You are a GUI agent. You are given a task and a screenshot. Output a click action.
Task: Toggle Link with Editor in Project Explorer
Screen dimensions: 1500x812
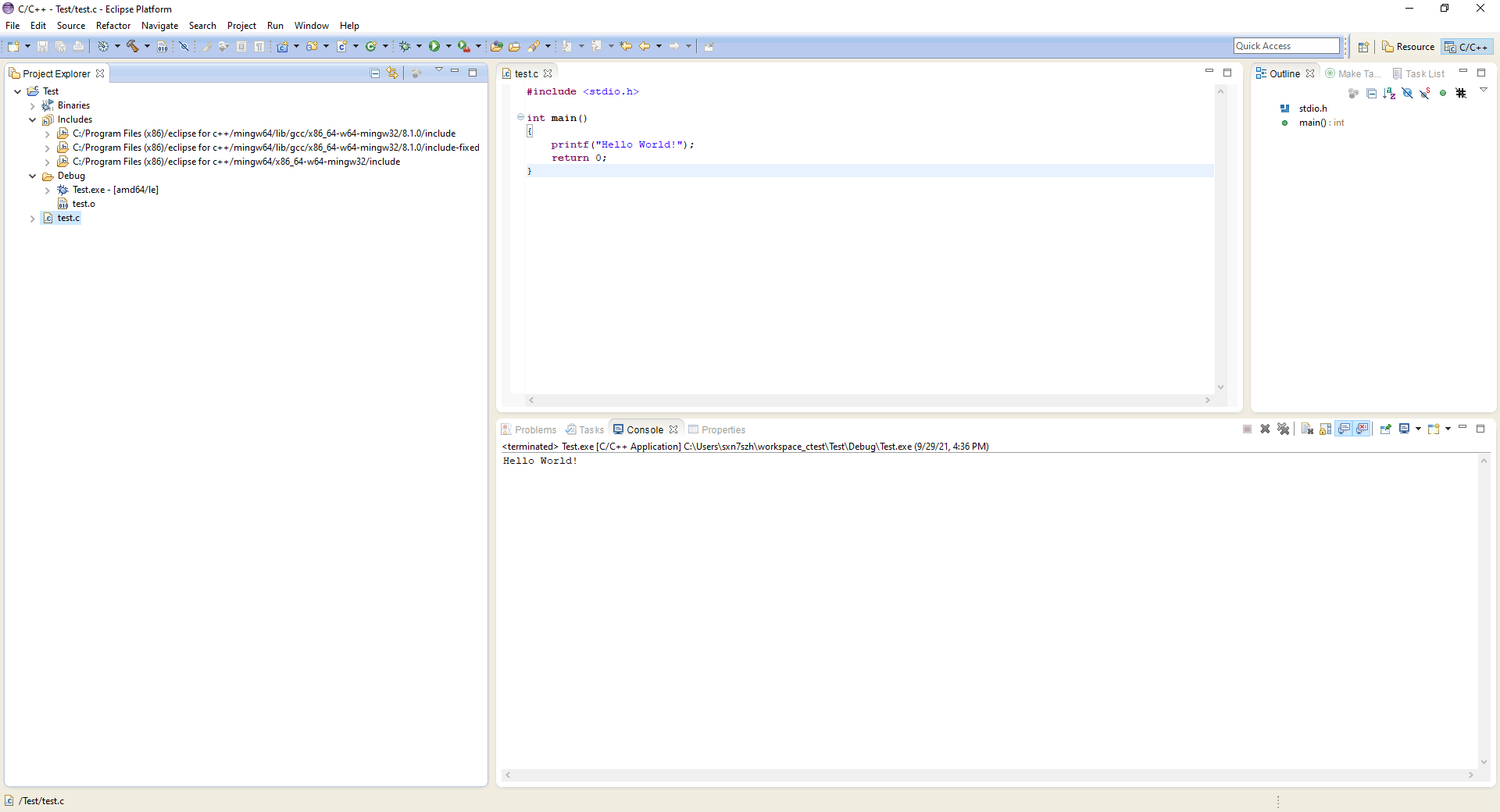[392, 73]
